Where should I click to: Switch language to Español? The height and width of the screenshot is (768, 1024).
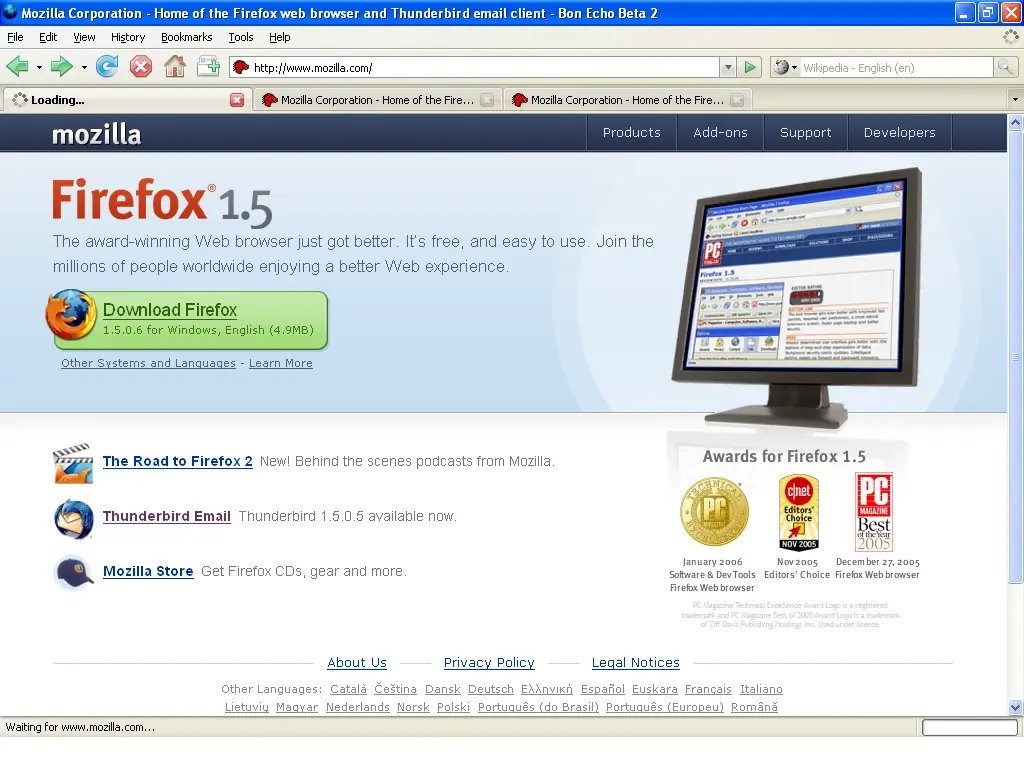pyautogui.click(x=603, y=689)
